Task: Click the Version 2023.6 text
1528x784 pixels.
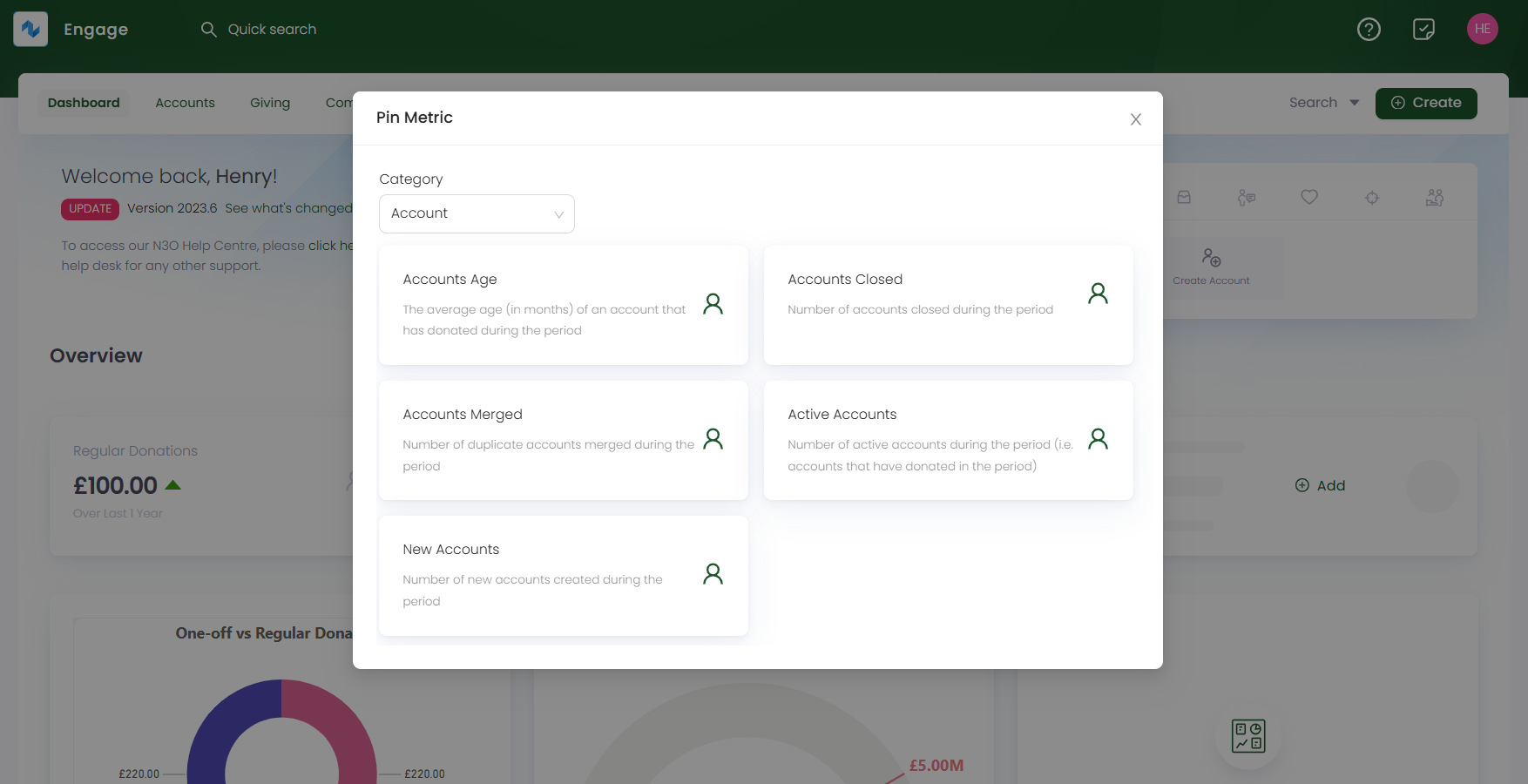Action: [x=172, y=208]
